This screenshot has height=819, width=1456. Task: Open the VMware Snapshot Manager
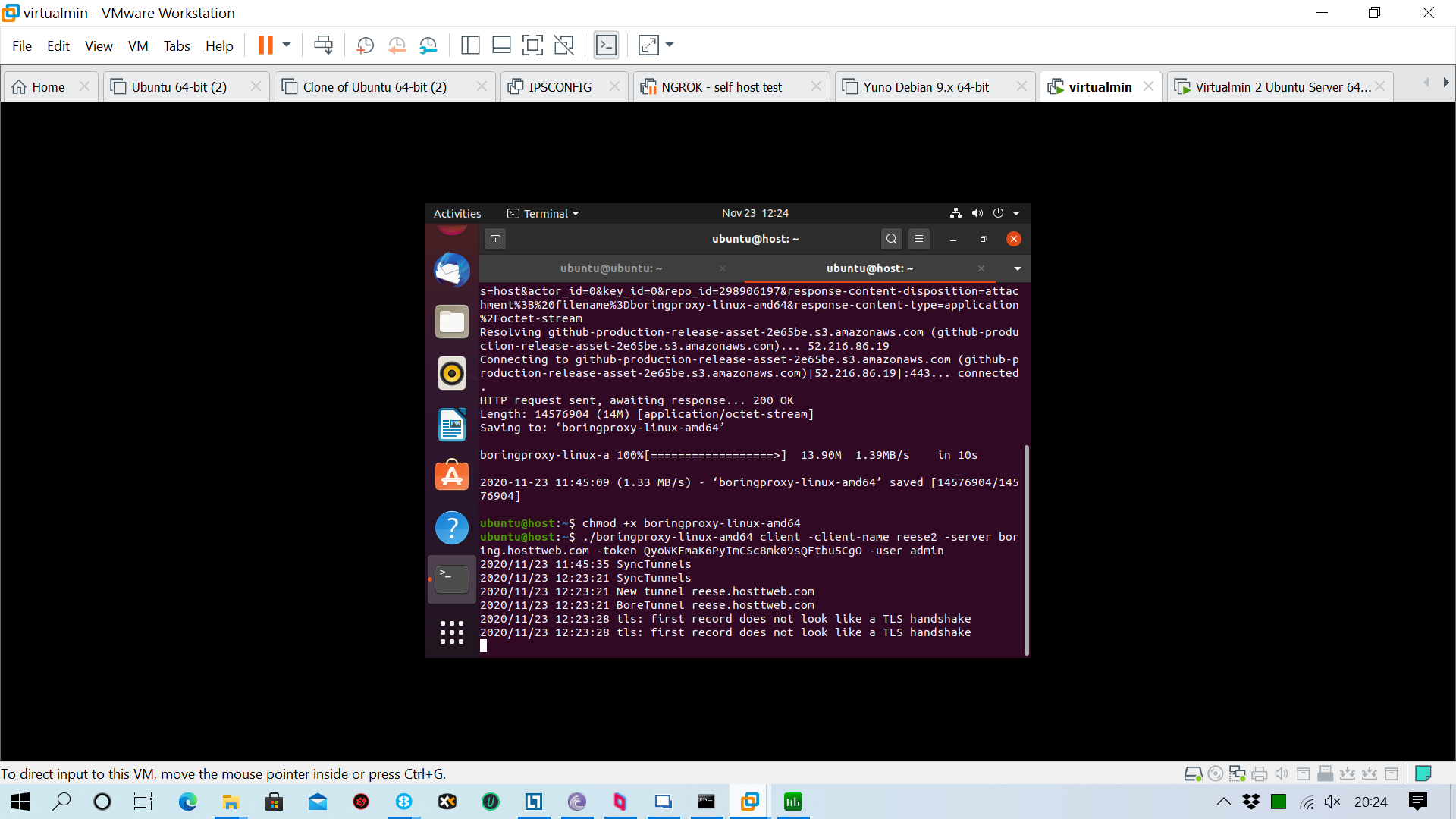point(428,45)
